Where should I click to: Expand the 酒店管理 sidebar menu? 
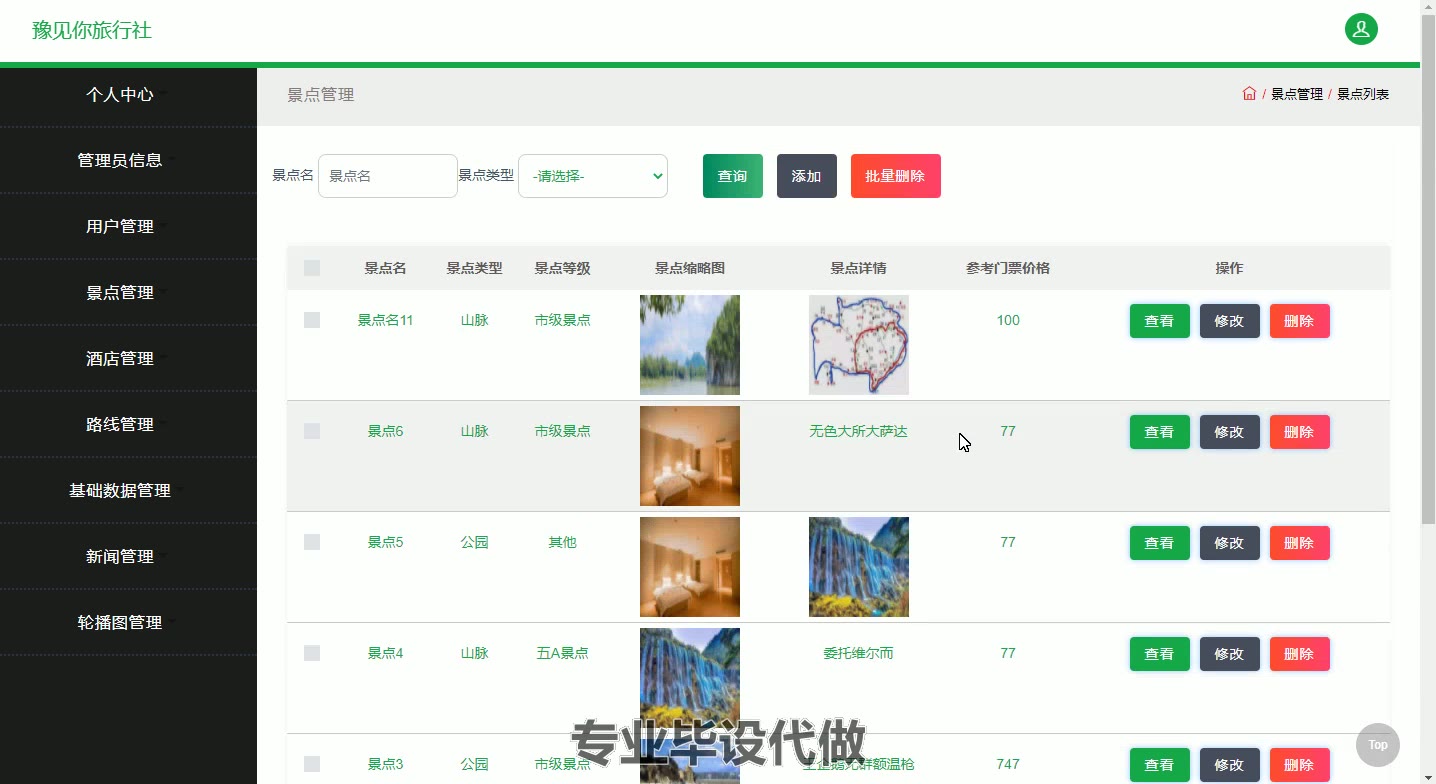[x=128, y=359]
